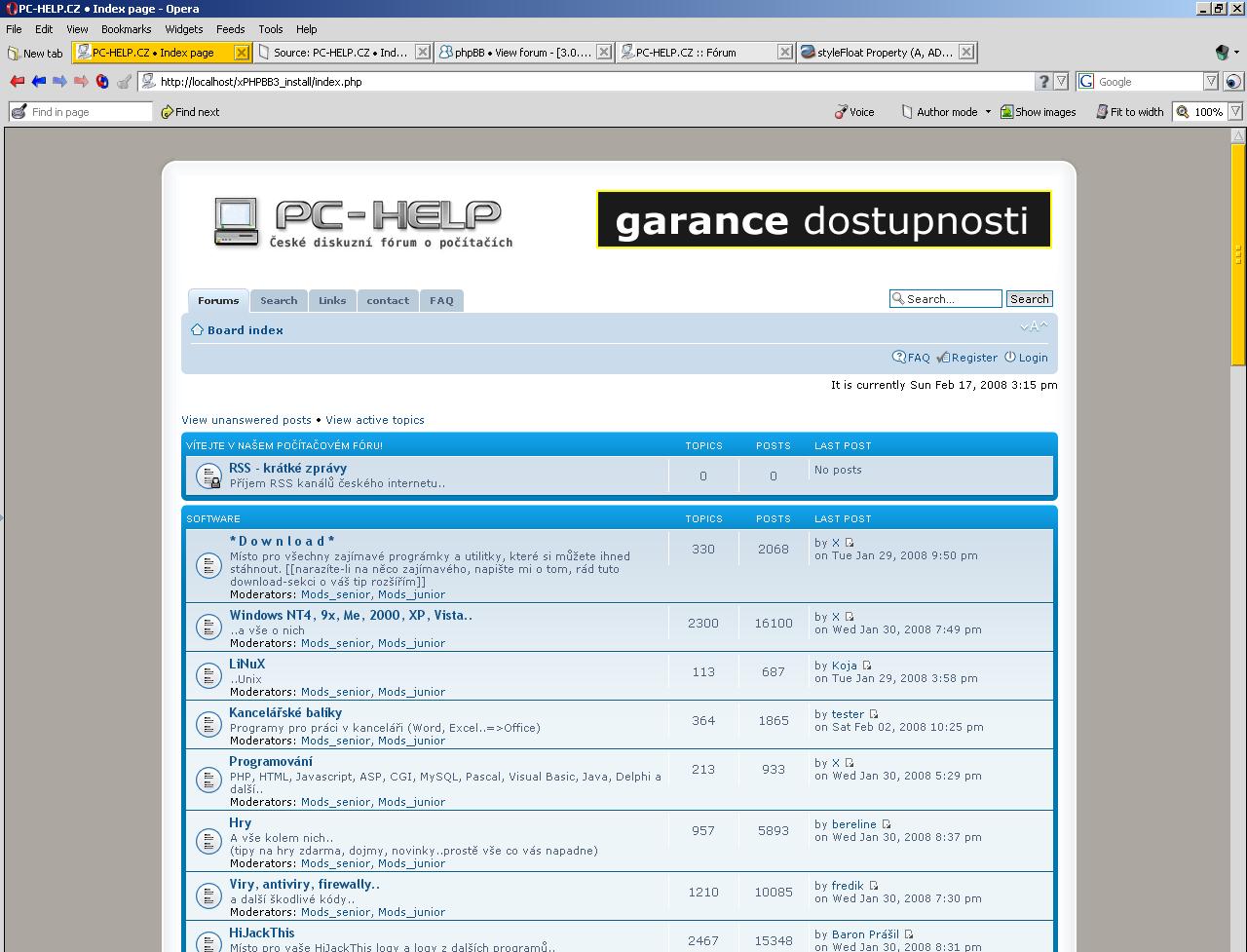
Task: Switch to the phpBB View forum tab
Action: 523,53
